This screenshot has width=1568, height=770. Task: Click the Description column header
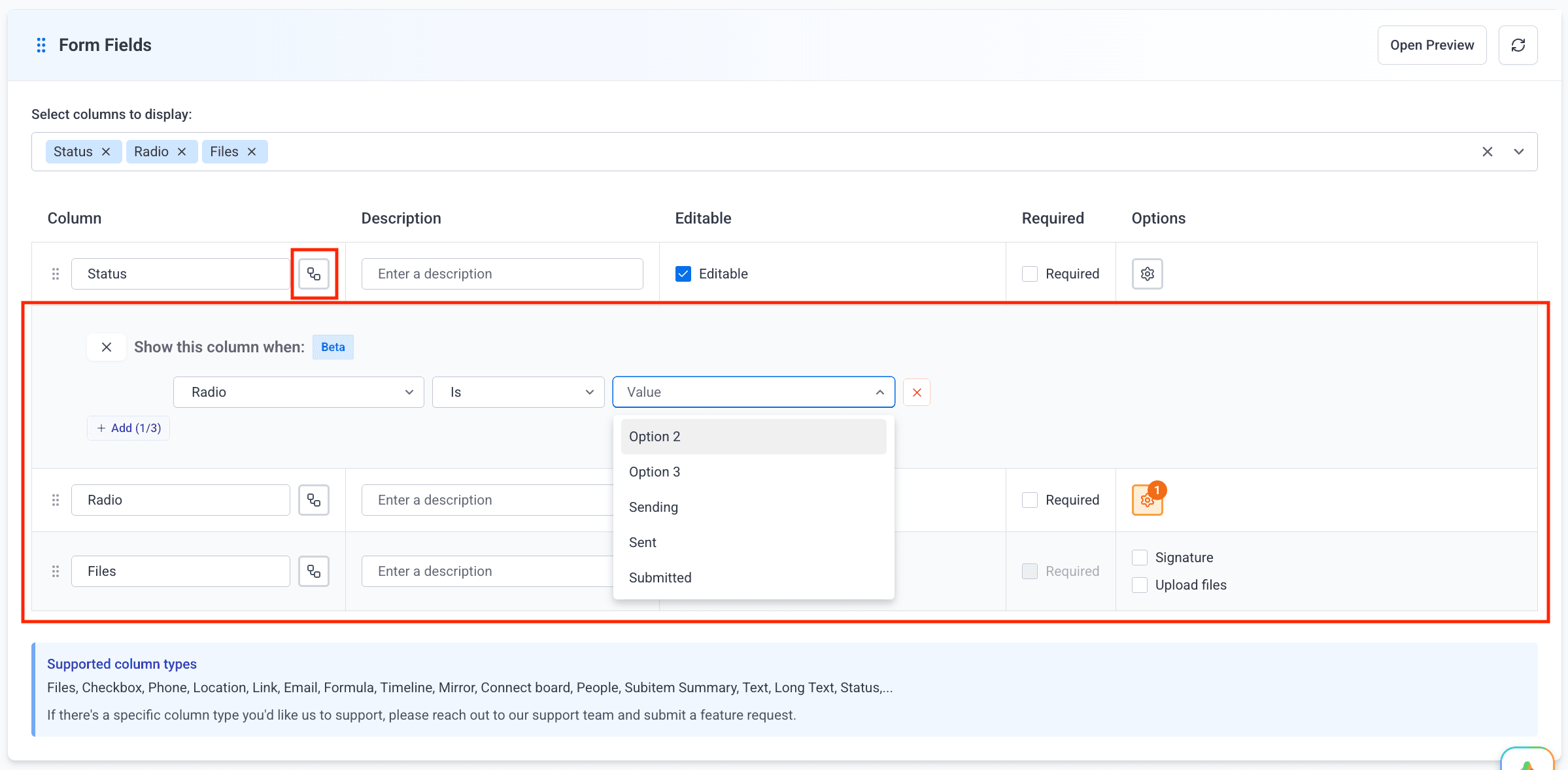tap(401, 218)
